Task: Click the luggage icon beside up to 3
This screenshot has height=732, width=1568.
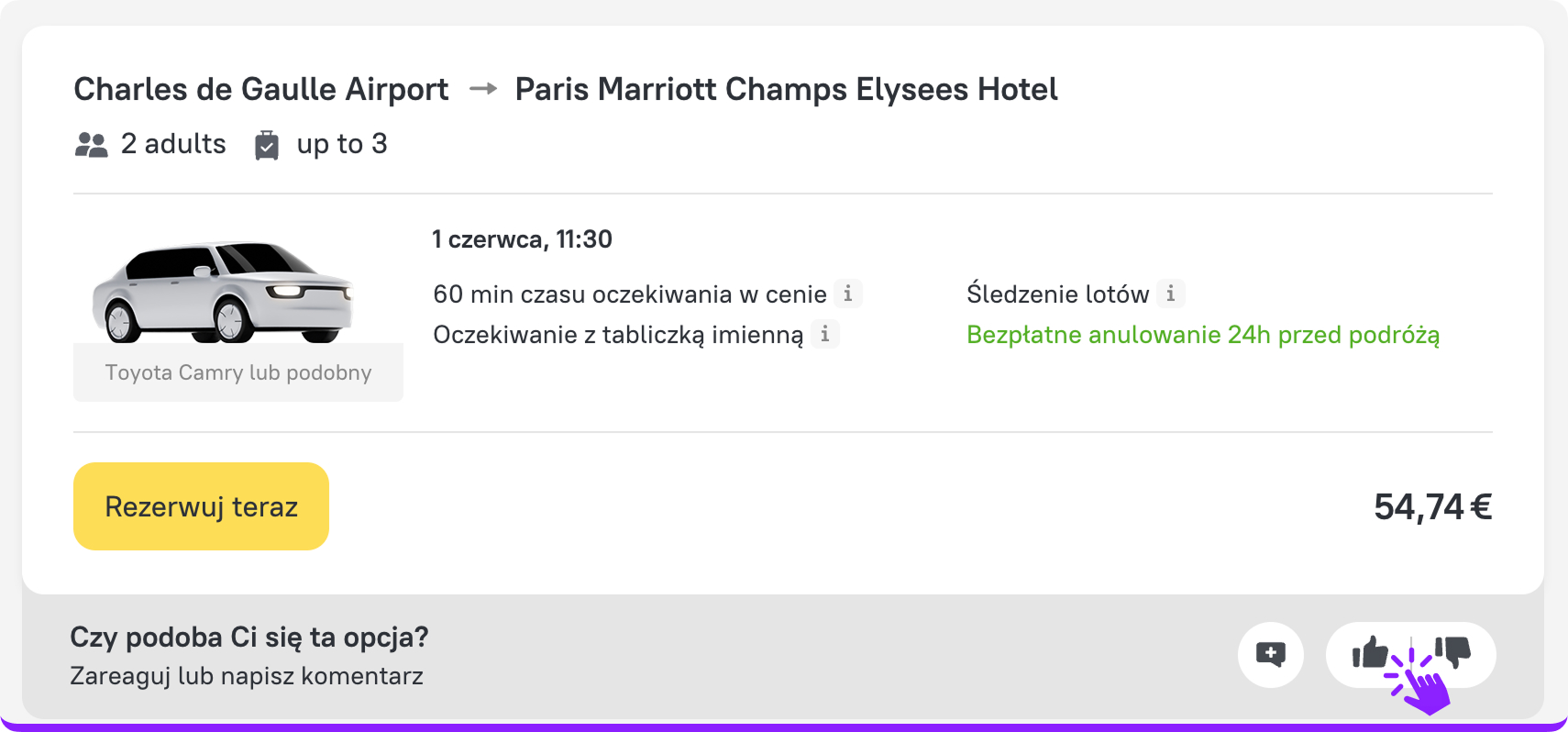Action: click(x=267, y=145)
